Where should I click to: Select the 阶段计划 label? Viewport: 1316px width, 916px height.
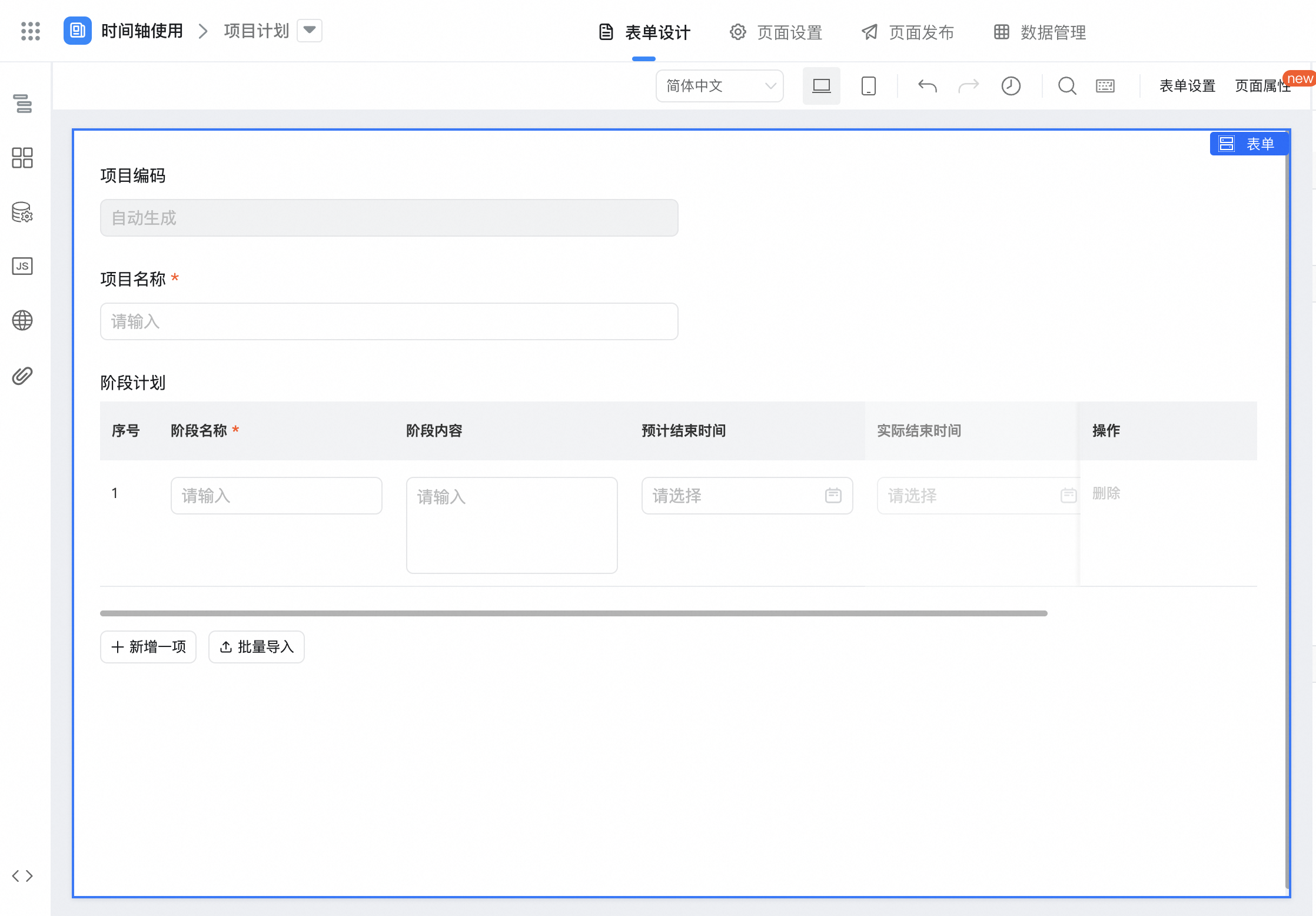coord(133,383)
